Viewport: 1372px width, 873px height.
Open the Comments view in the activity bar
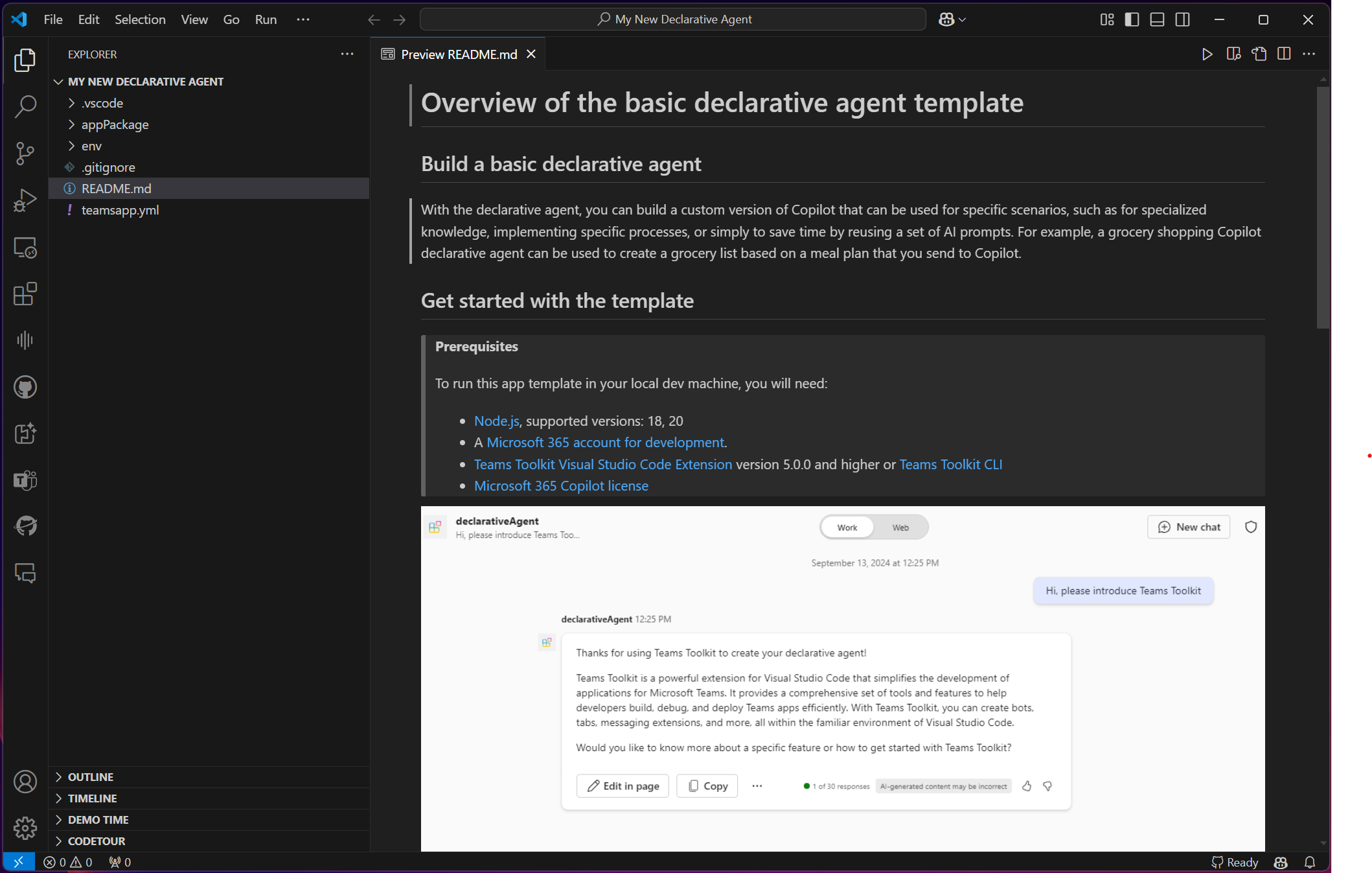tap(25, 573)
